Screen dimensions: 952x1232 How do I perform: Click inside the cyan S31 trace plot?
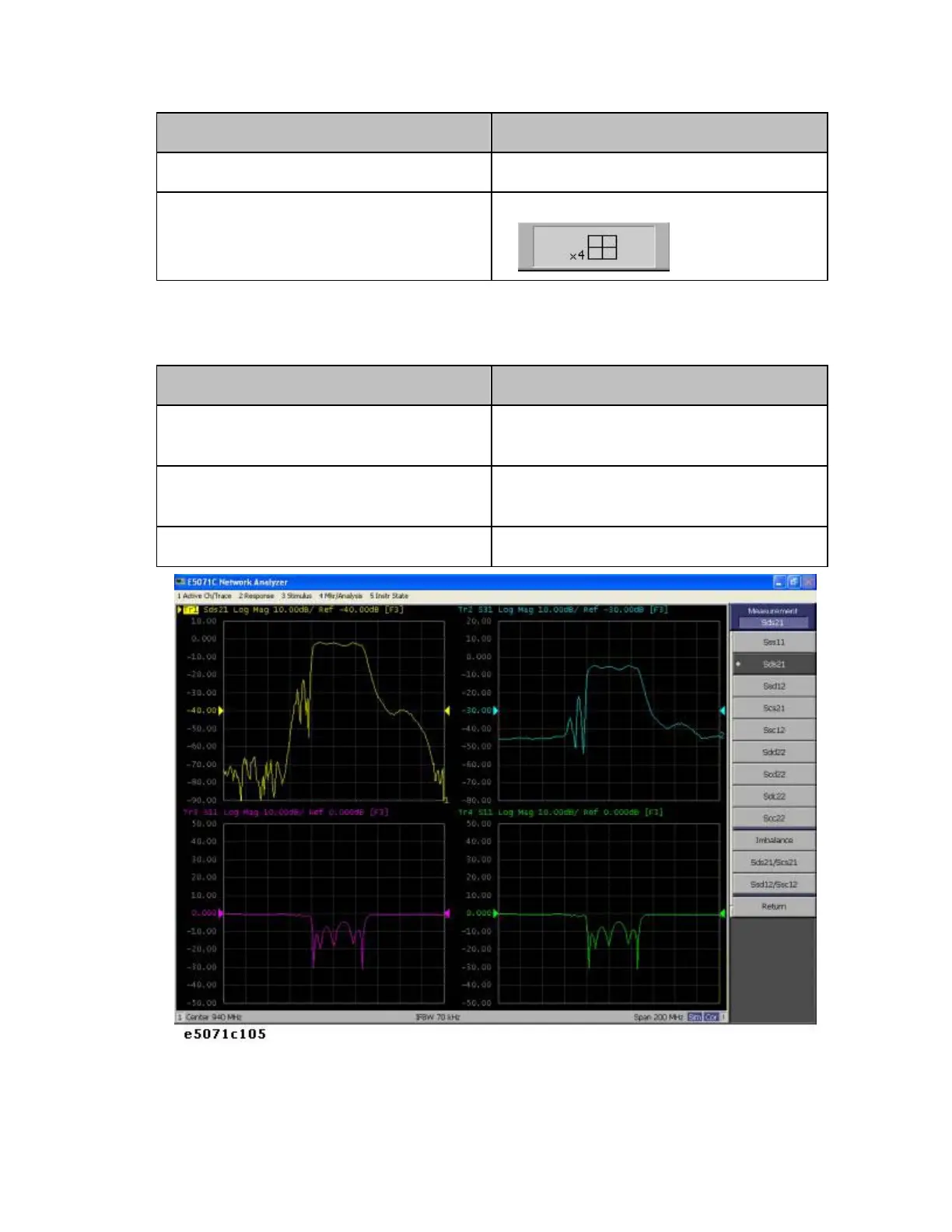pyautogui.click(x=609, y=710)
